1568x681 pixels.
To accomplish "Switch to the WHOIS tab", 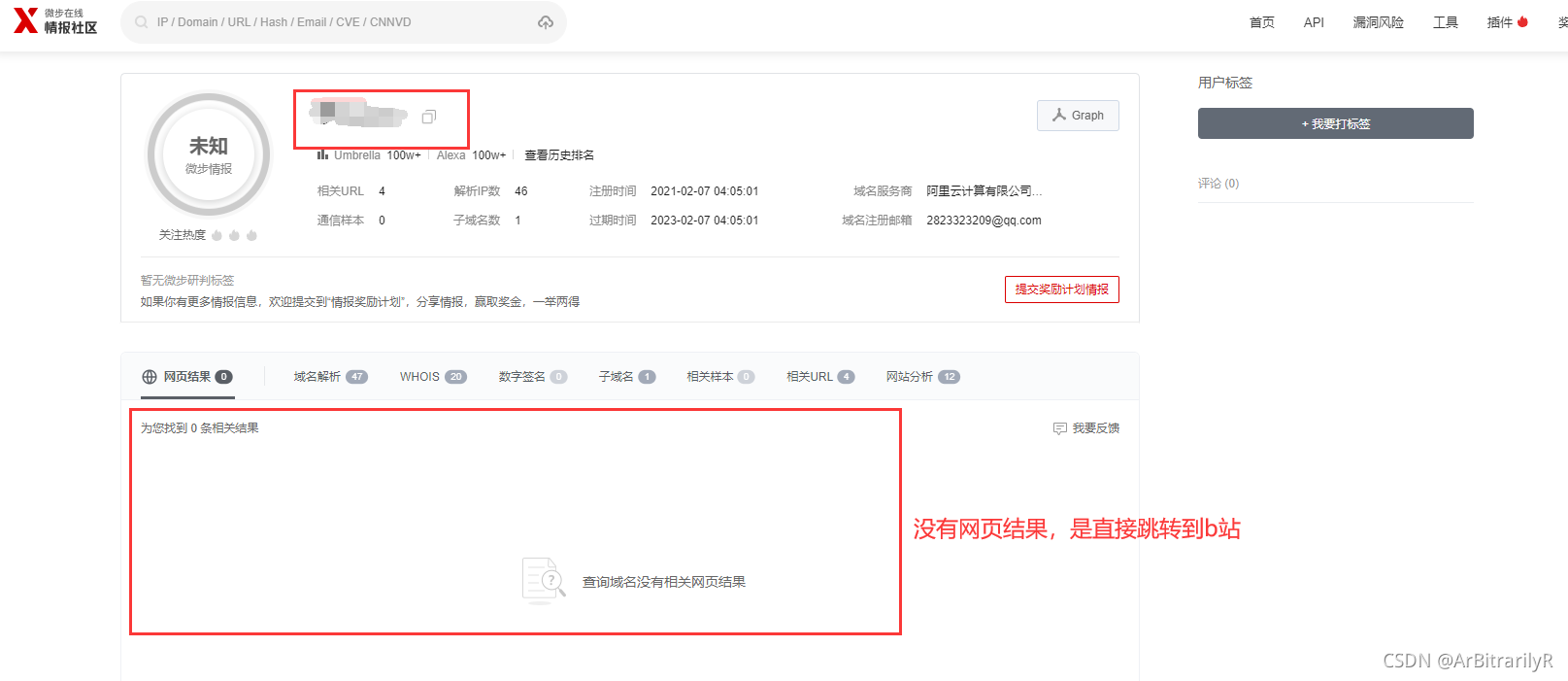I will point(433,377).
